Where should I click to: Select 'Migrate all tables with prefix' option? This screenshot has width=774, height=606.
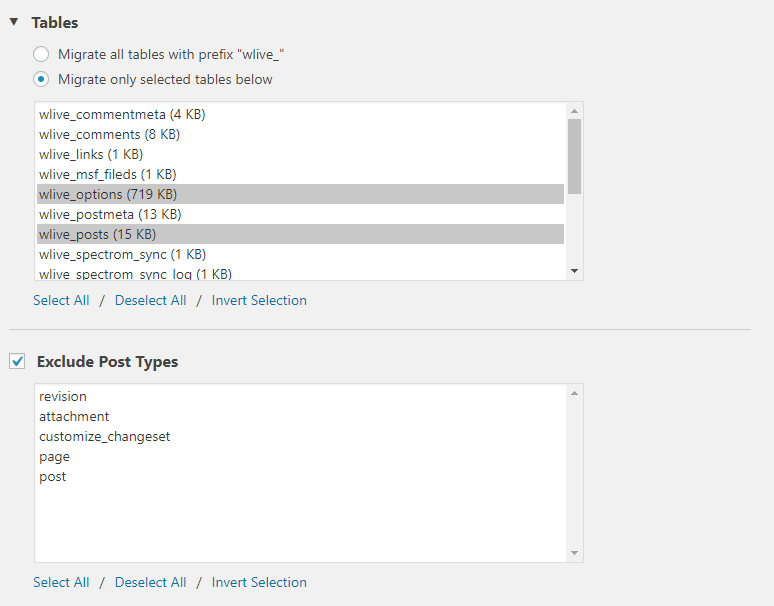[41, 54]
